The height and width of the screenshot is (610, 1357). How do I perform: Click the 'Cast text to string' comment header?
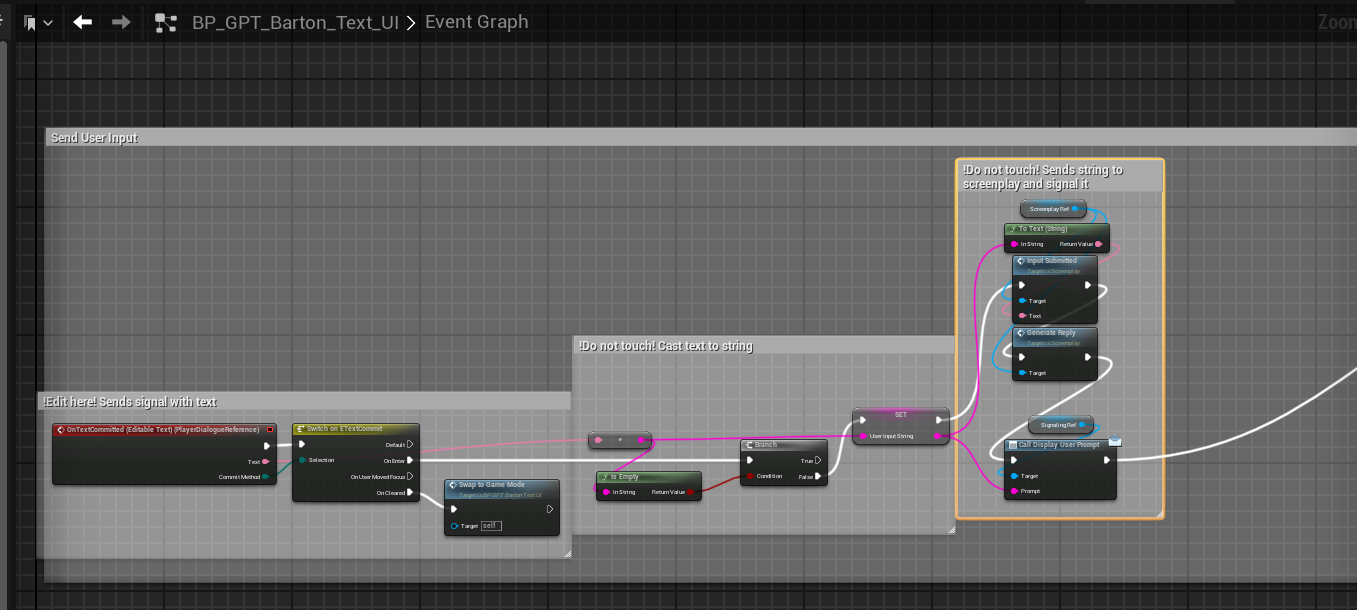click(x=665, y=346)
